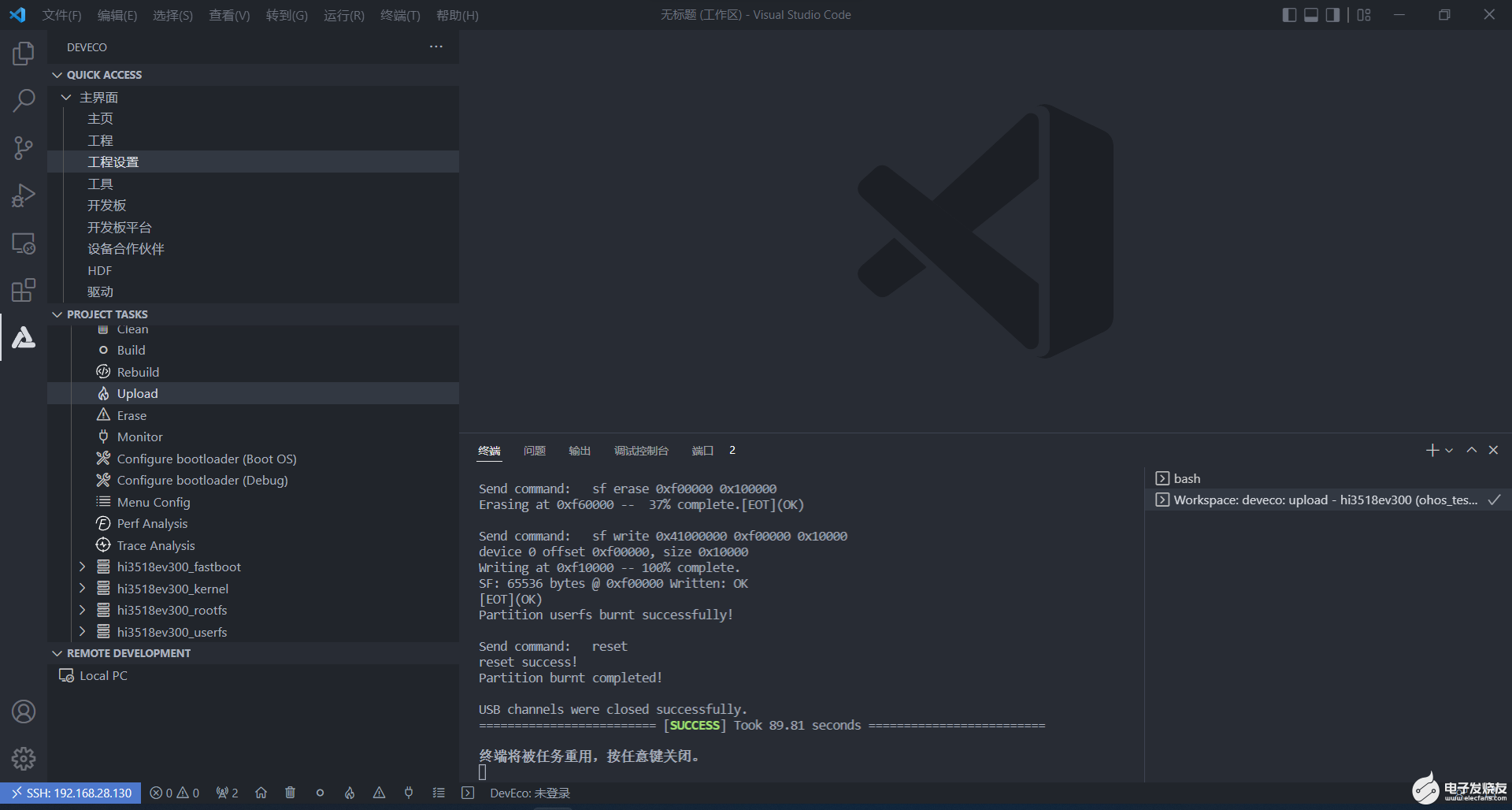Expand hi3518ev300_fastboot node
The image size is (1512, 810).
[82, 567]
